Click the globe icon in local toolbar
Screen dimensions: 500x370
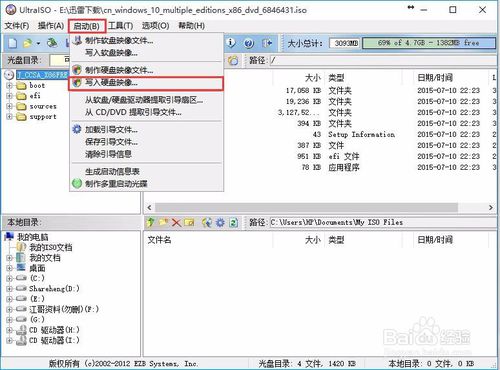(207, 222)
